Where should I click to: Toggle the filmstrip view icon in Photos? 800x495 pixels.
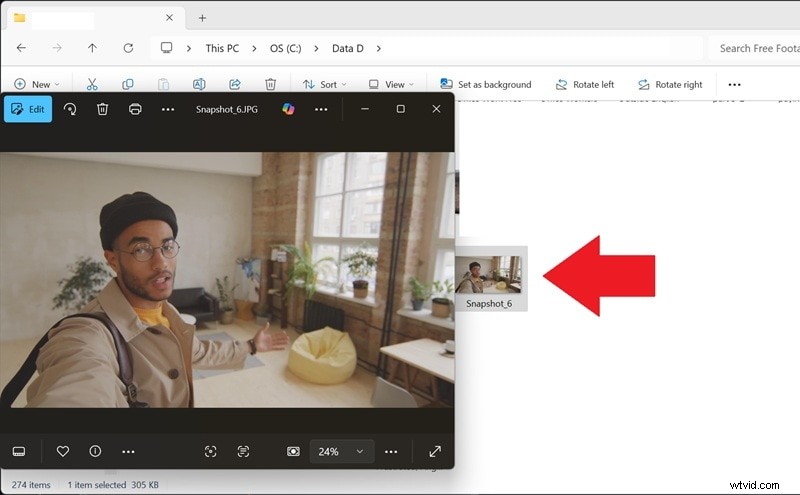click(x=18, y=451)
